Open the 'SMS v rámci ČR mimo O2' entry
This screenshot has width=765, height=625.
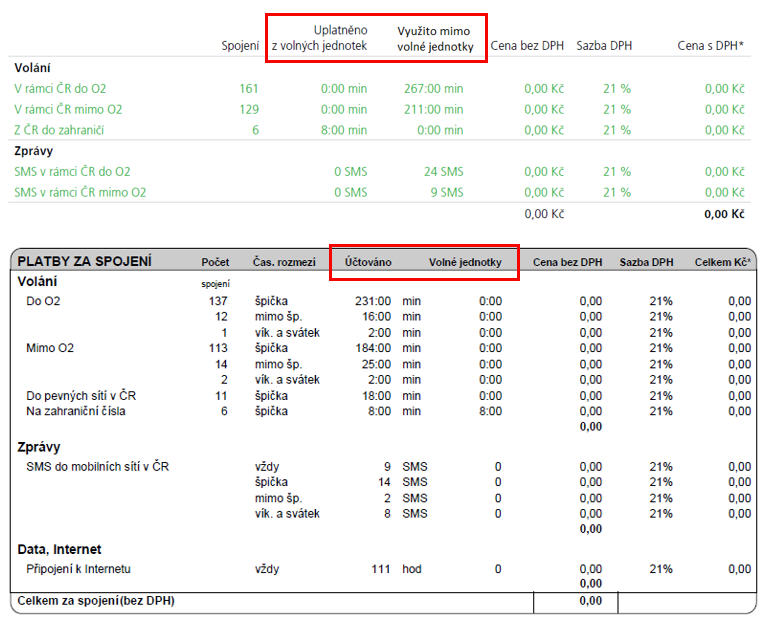tap(80, 193)
